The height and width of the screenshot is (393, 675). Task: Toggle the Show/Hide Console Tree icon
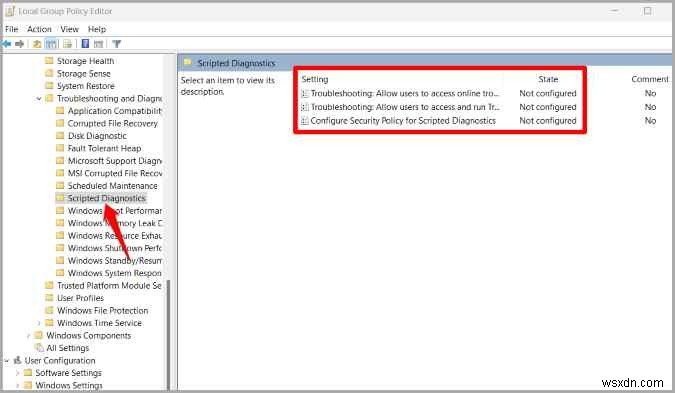point(51,43)
